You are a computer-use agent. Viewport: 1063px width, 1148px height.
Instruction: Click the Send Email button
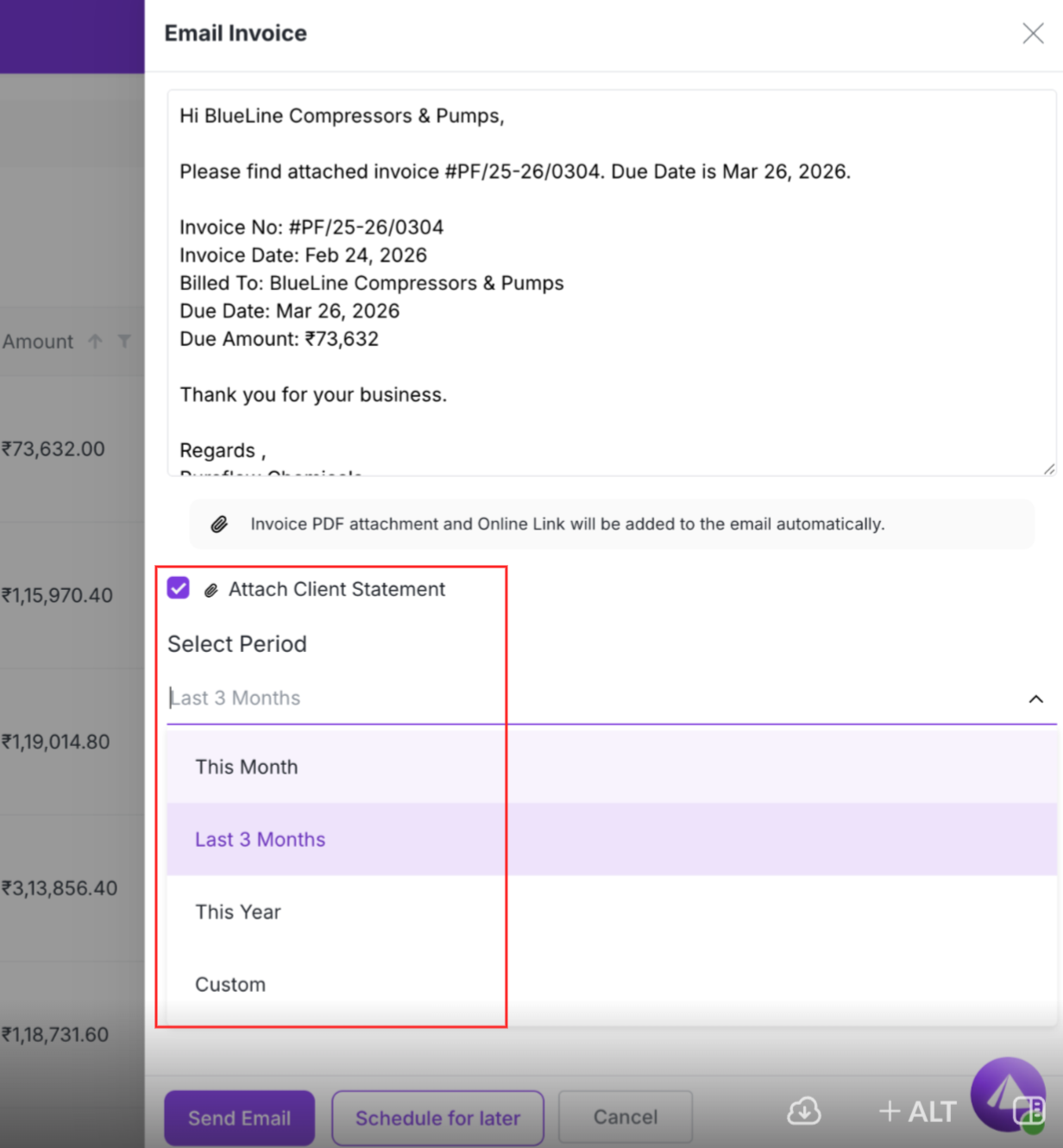point(239,1118)
